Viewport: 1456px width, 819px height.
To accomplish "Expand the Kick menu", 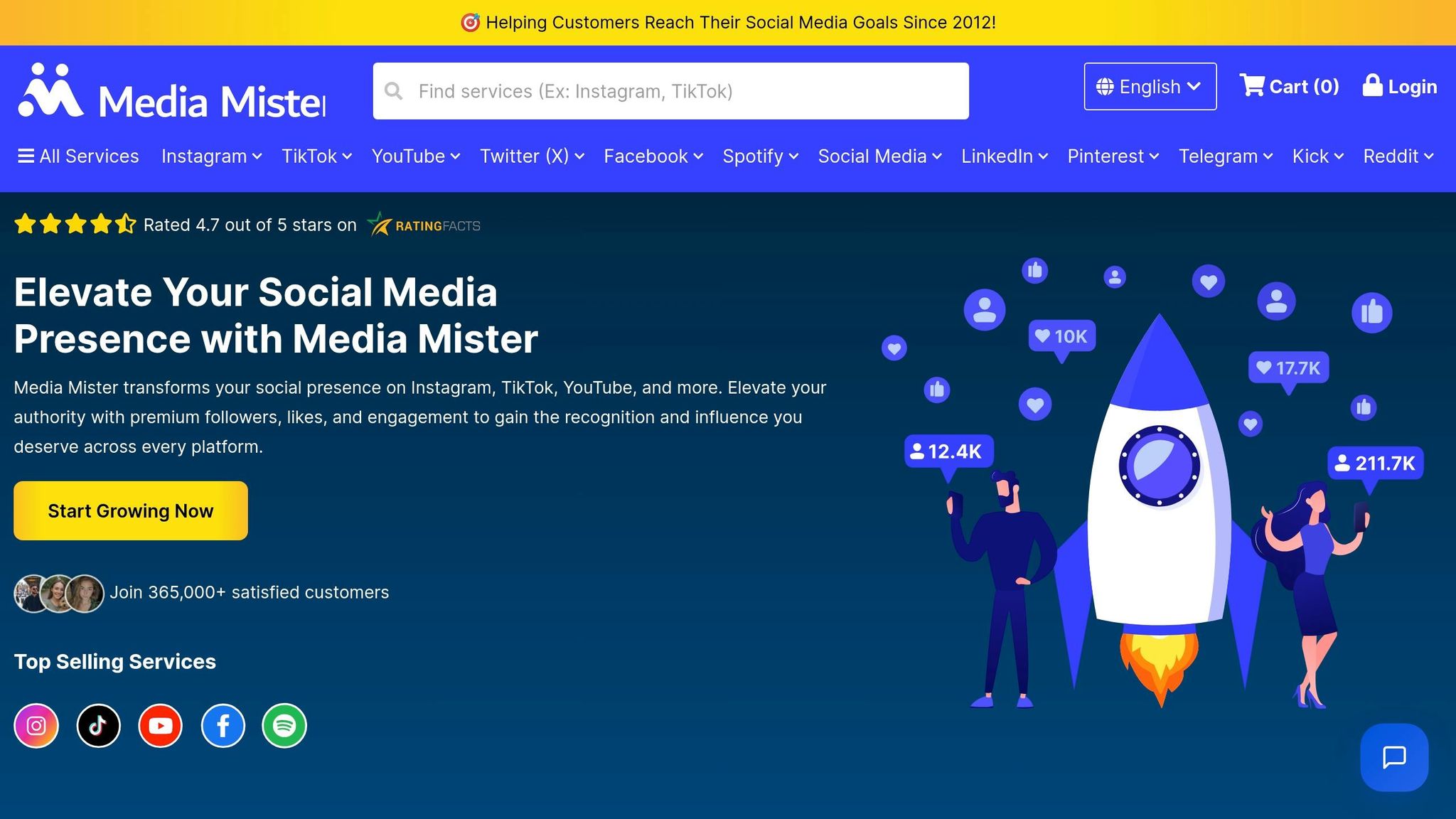I will point(1318,156).
